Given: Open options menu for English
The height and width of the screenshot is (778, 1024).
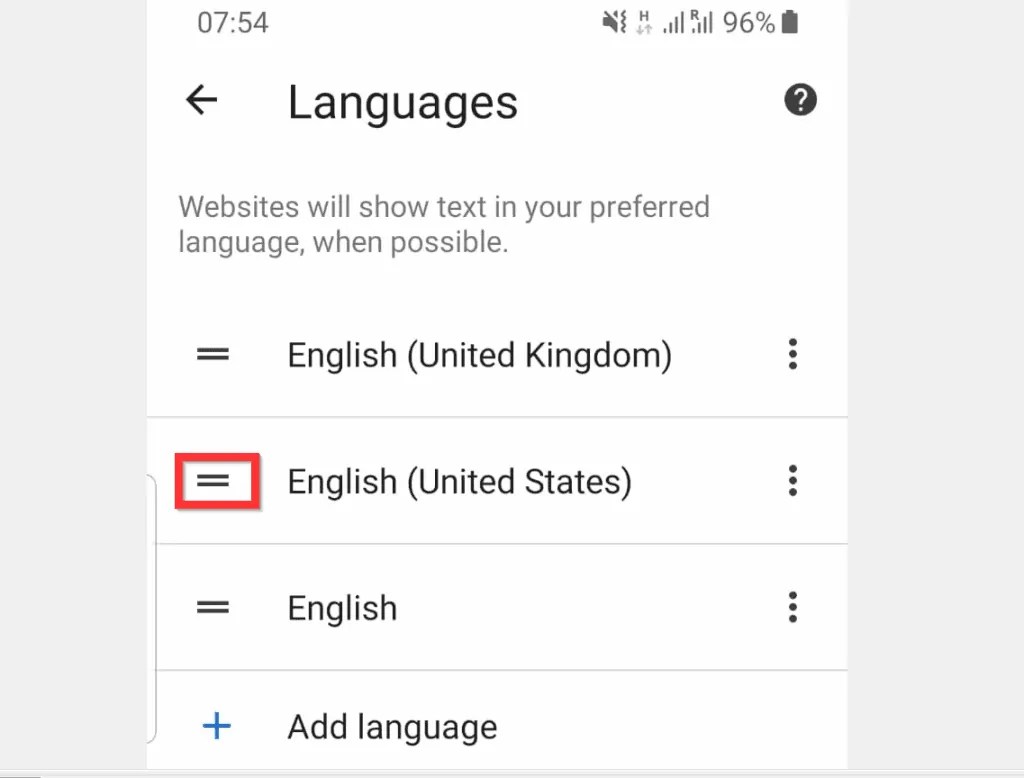Looking at the screenshot, I should pos(792,607).
